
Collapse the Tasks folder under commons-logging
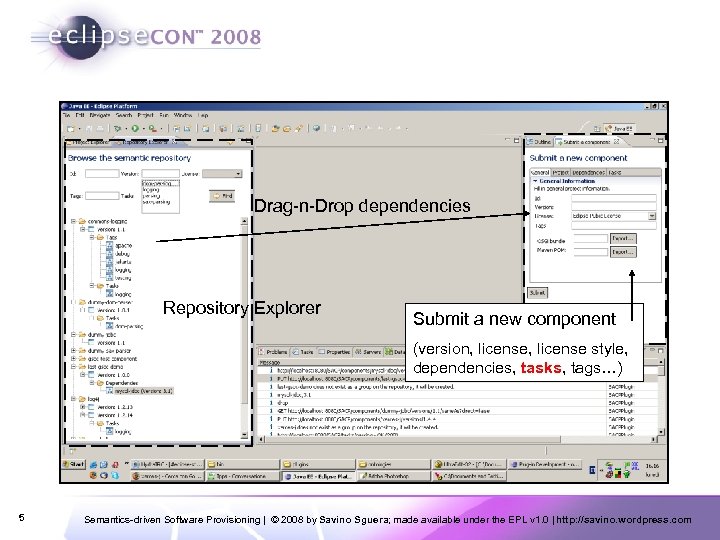[x=92, y=286]
